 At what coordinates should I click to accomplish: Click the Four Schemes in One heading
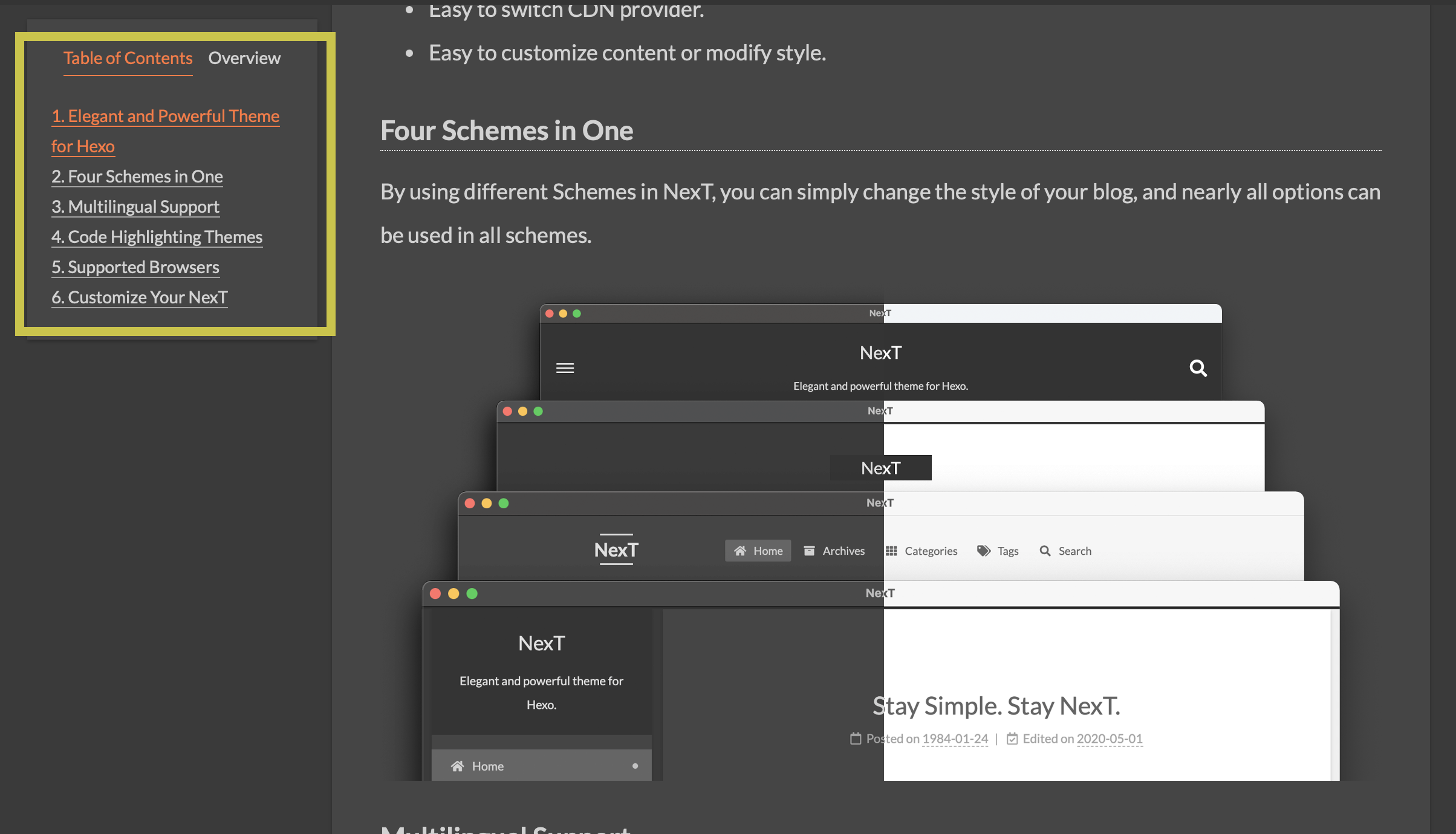[x=507, y=131]
